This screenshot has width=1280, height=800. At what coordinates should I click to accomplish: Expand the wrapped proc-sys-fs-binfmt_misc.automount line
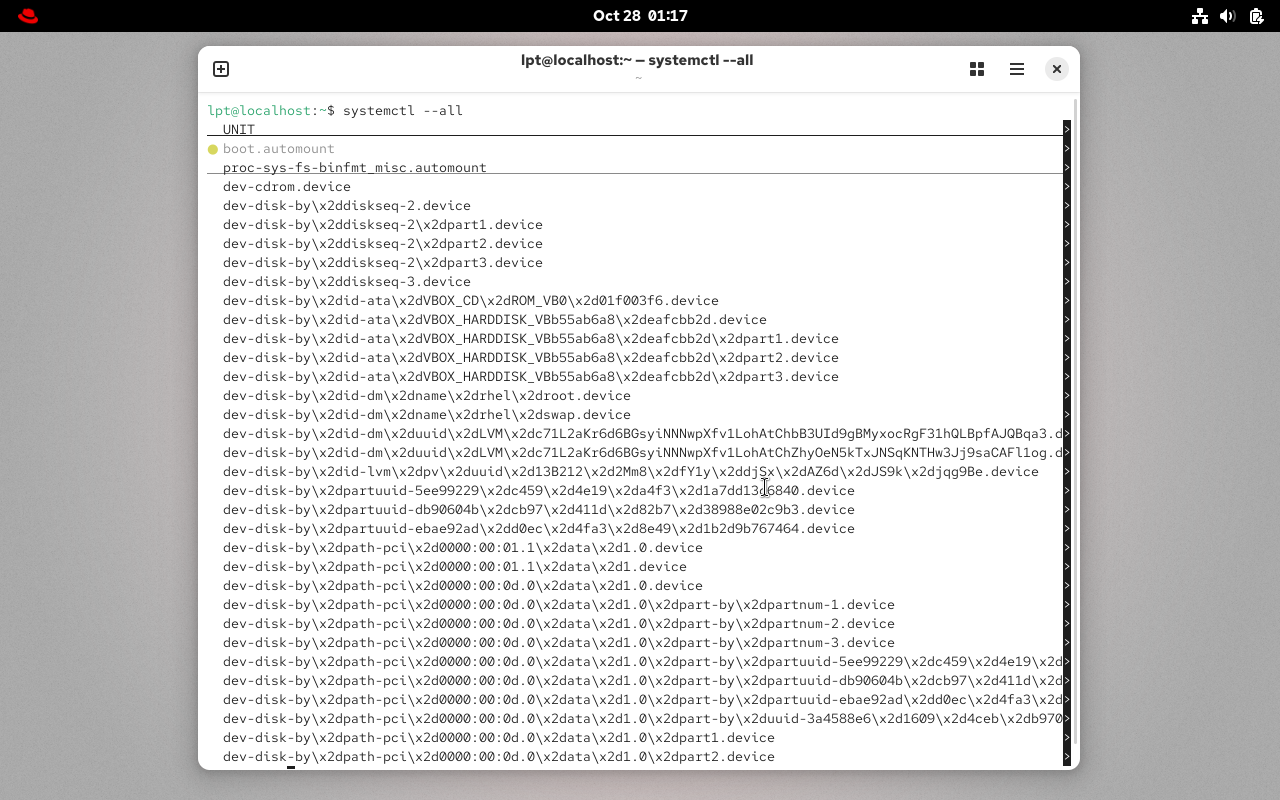pyautogui.click(x=1066, y=167)
